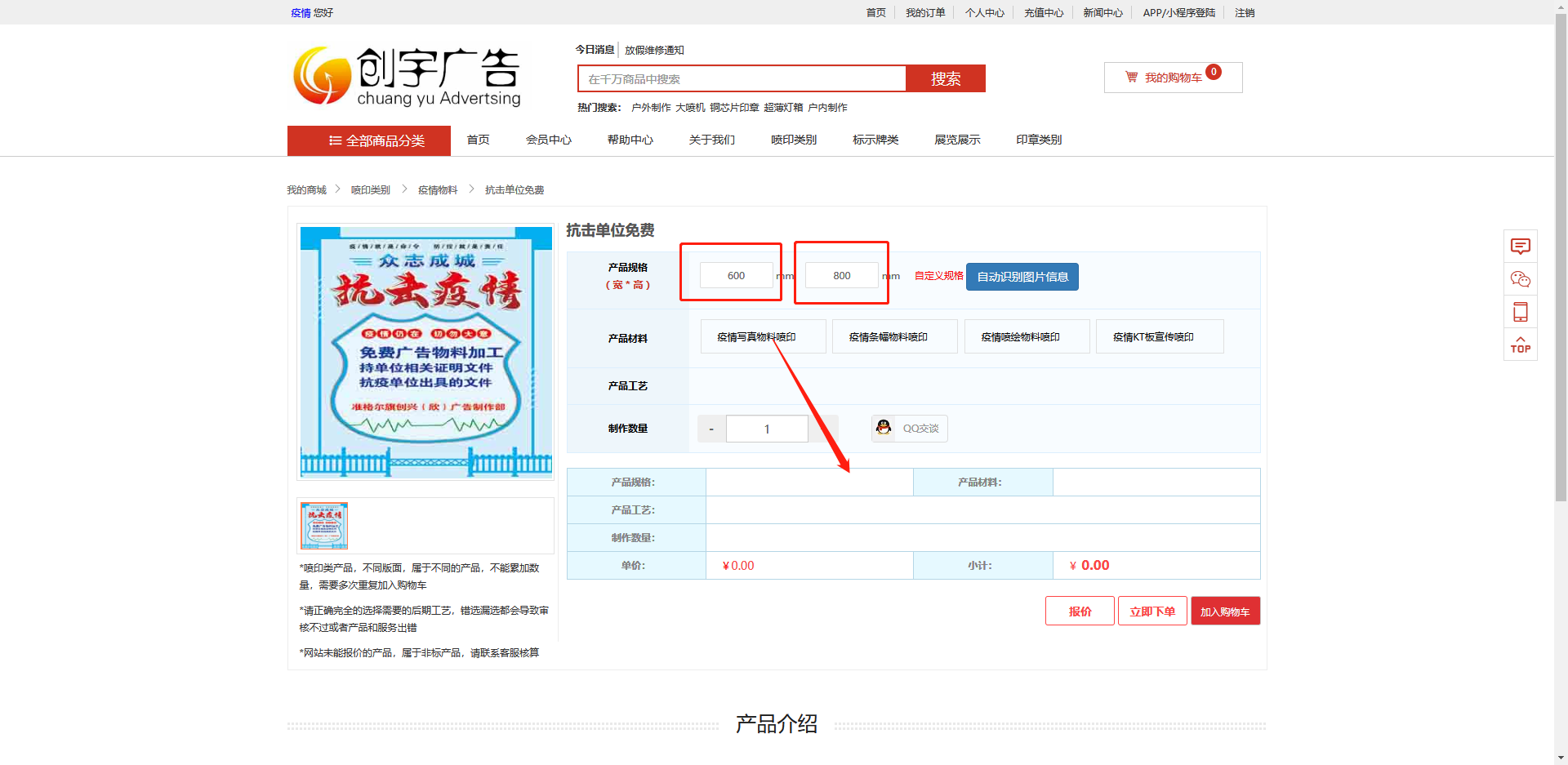Image resolution: width=1568 pixels, height=765 pixels.
Task: Decrease quantity with minus button
Action: [711, 429]
